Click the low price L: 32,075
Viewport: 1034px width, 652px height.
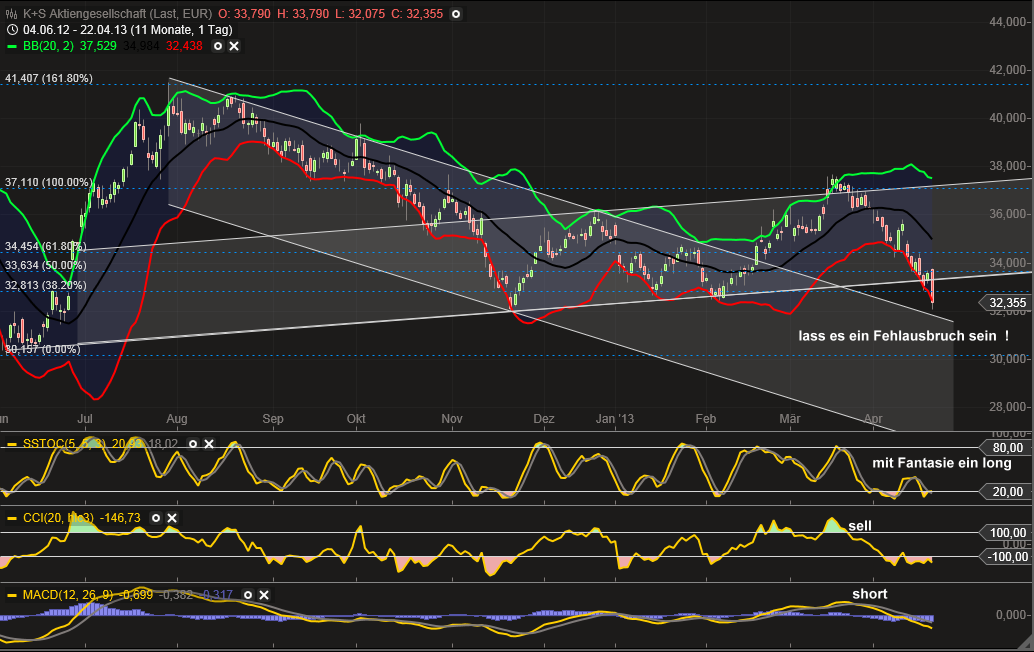(360, 14)
